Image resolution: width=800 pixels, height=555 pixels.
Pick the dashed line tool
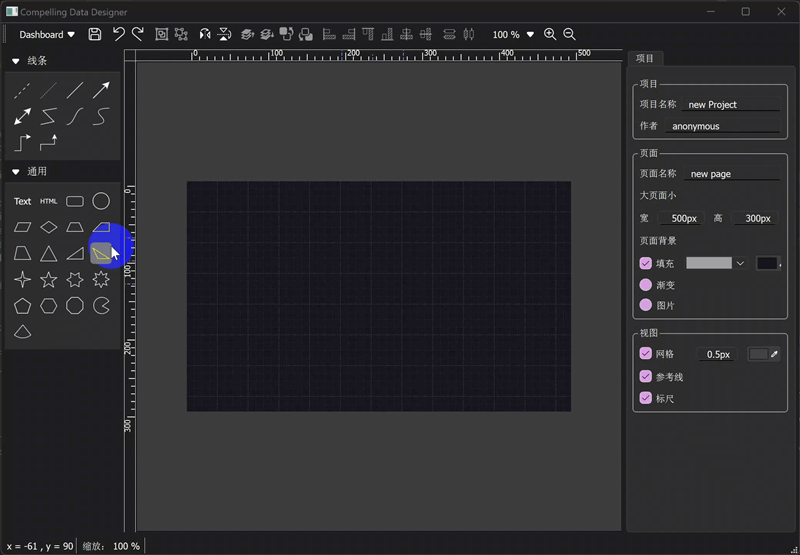coord(22,90)
